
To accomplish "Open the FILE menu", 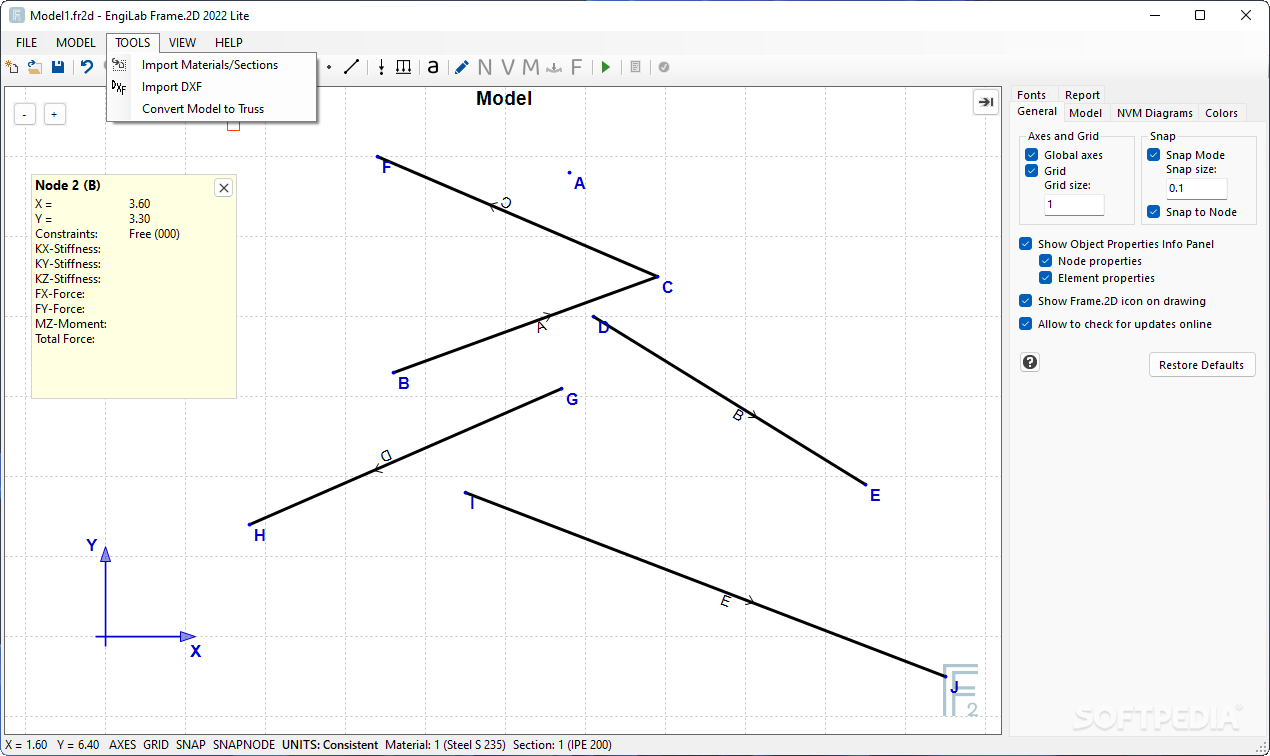I will [27, 43].
